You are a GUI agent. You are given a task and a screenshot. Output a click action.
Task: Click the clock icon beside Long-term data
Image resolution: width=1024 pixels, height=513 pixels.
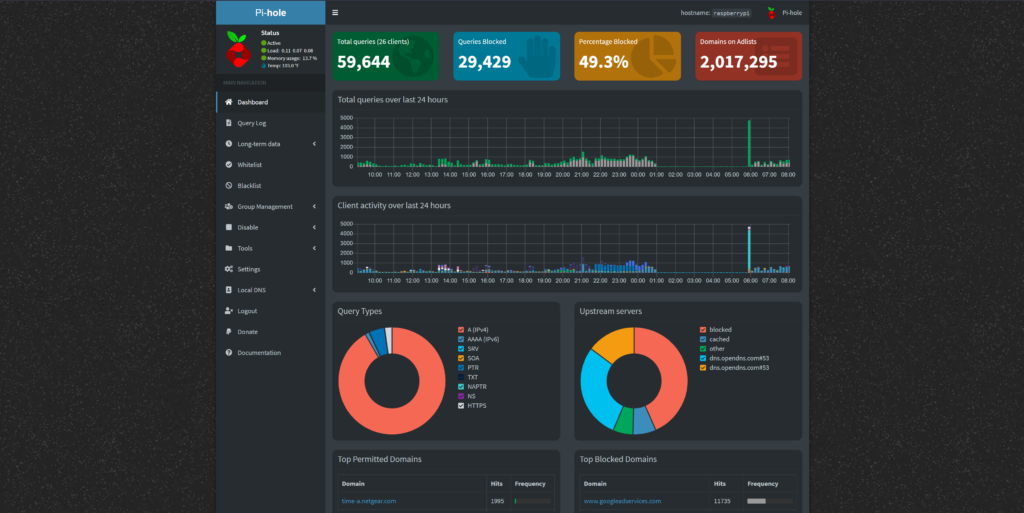229,144
